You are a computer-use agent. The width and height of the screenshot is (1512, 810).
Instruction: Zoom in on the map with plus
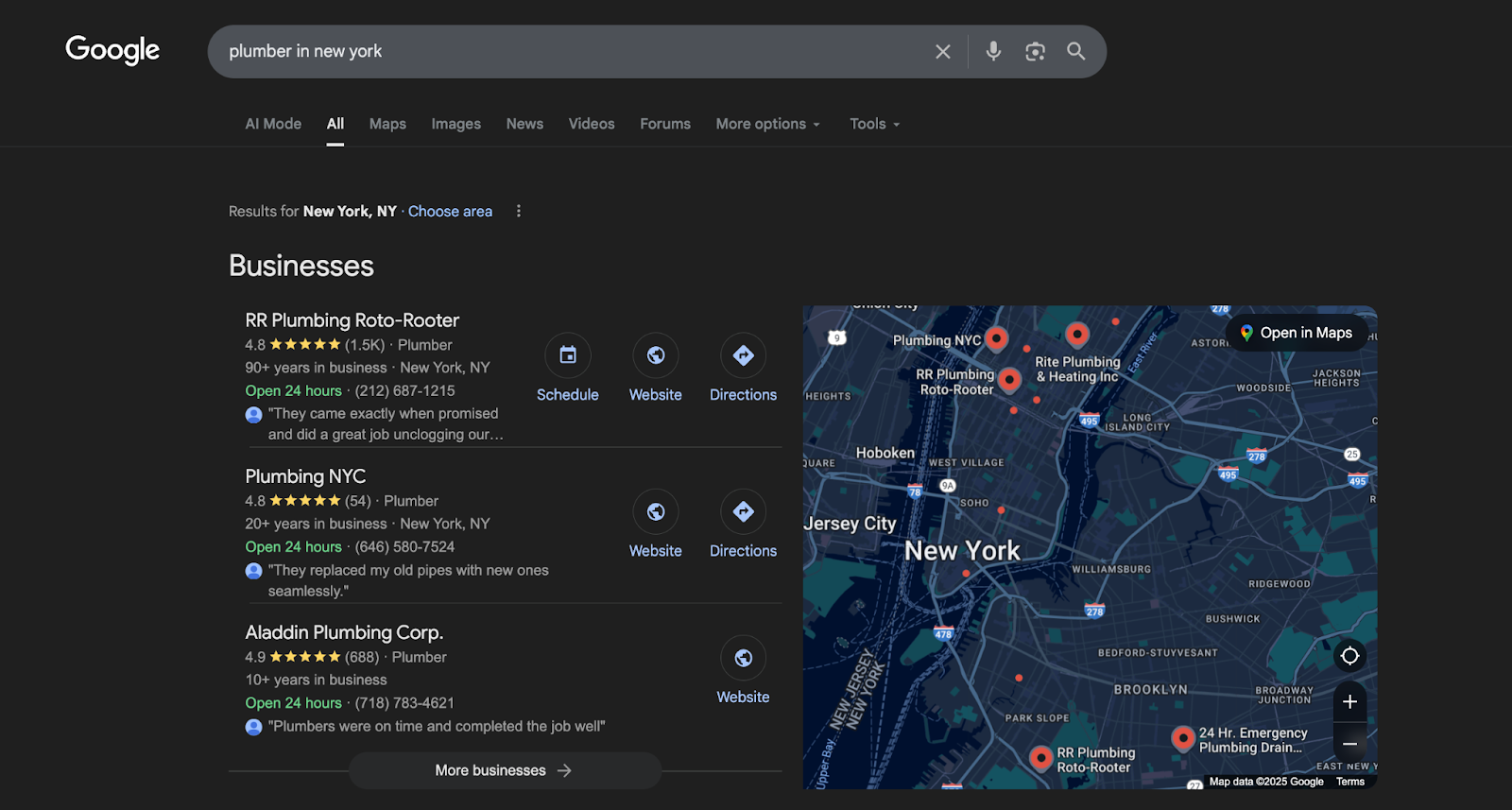(x=1349, y=701)
